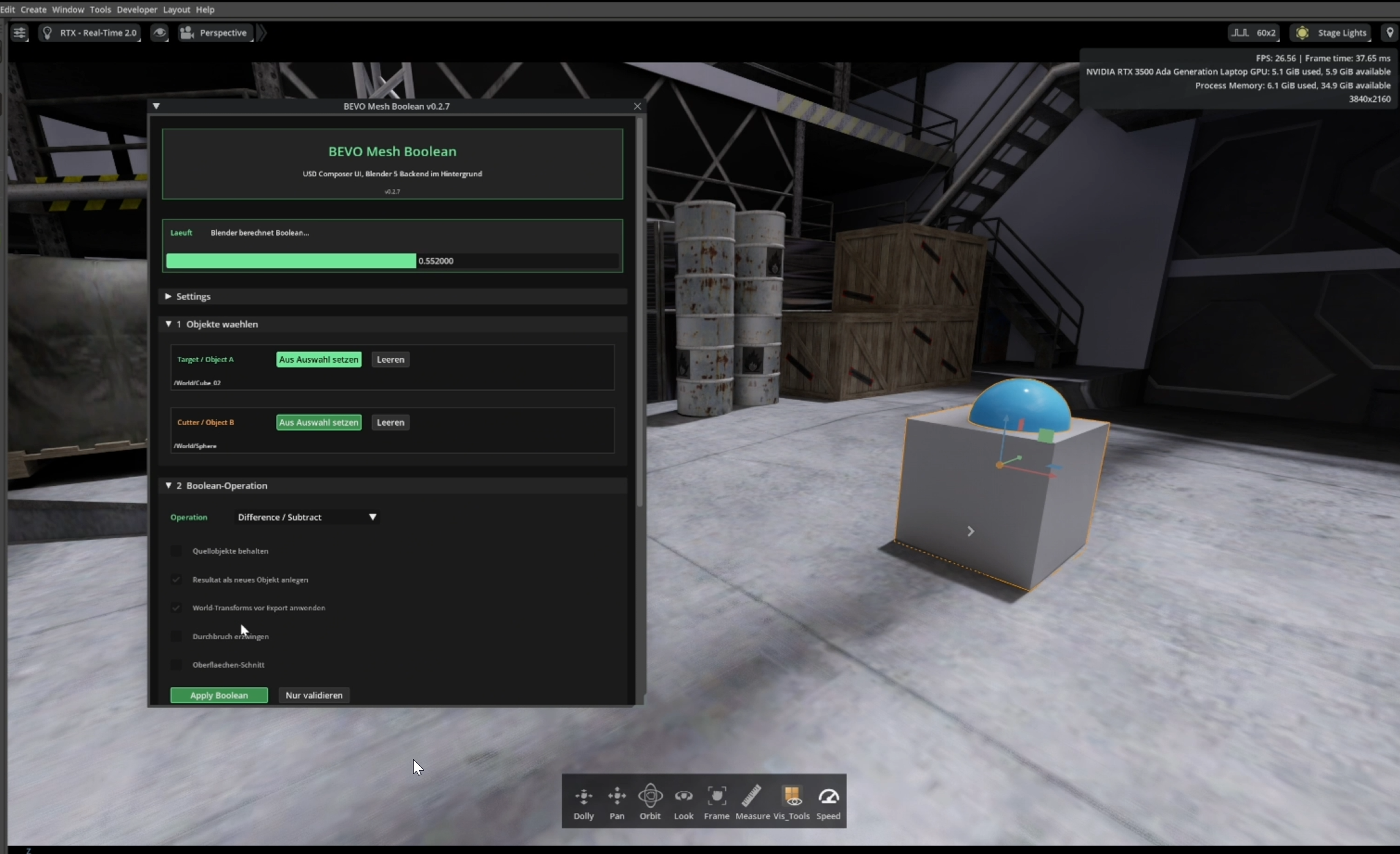The image size is (1400, 854).
Task: Collapse the 2 Boolean-Operation section
Action: tap(392, 486)
